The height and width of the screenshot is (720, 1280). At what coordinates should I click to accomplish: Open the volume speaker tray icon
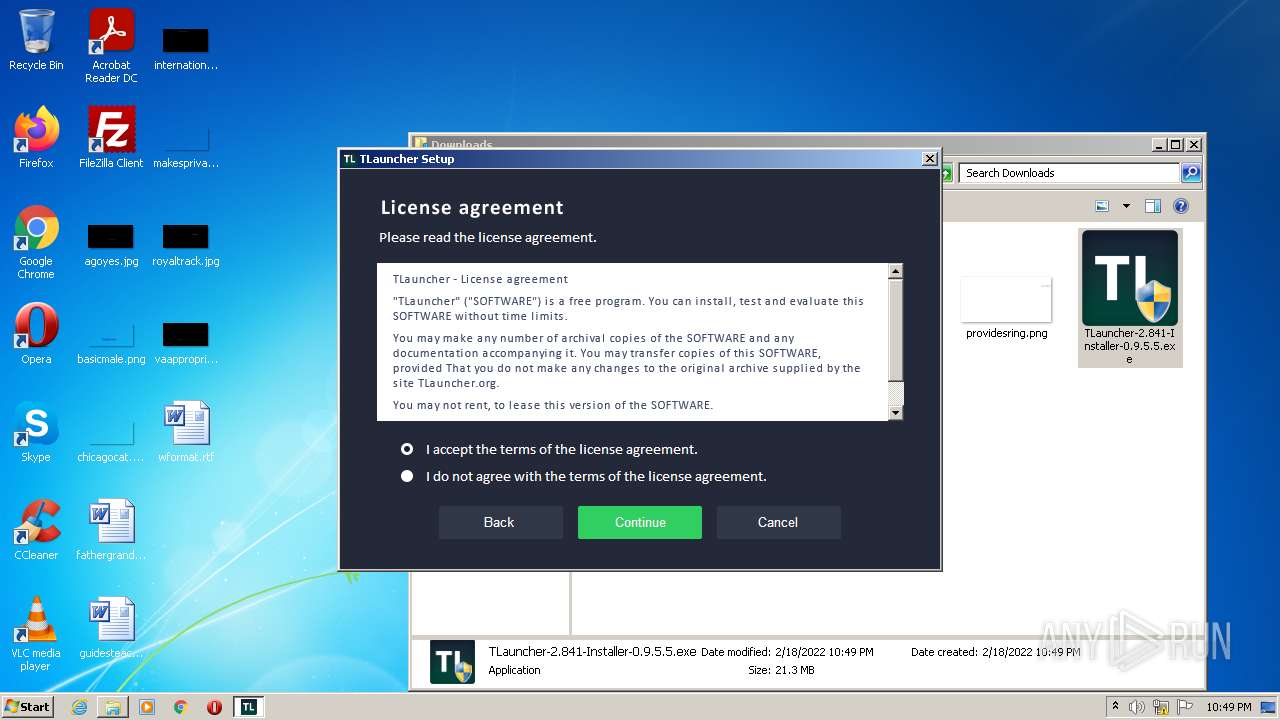(x=1137, y=707)
